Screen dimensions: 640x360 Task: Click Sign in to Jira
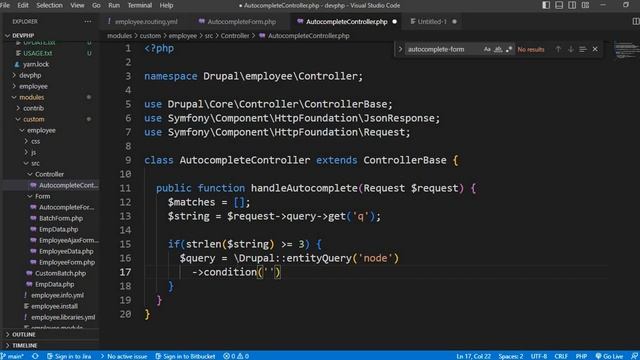69,356
